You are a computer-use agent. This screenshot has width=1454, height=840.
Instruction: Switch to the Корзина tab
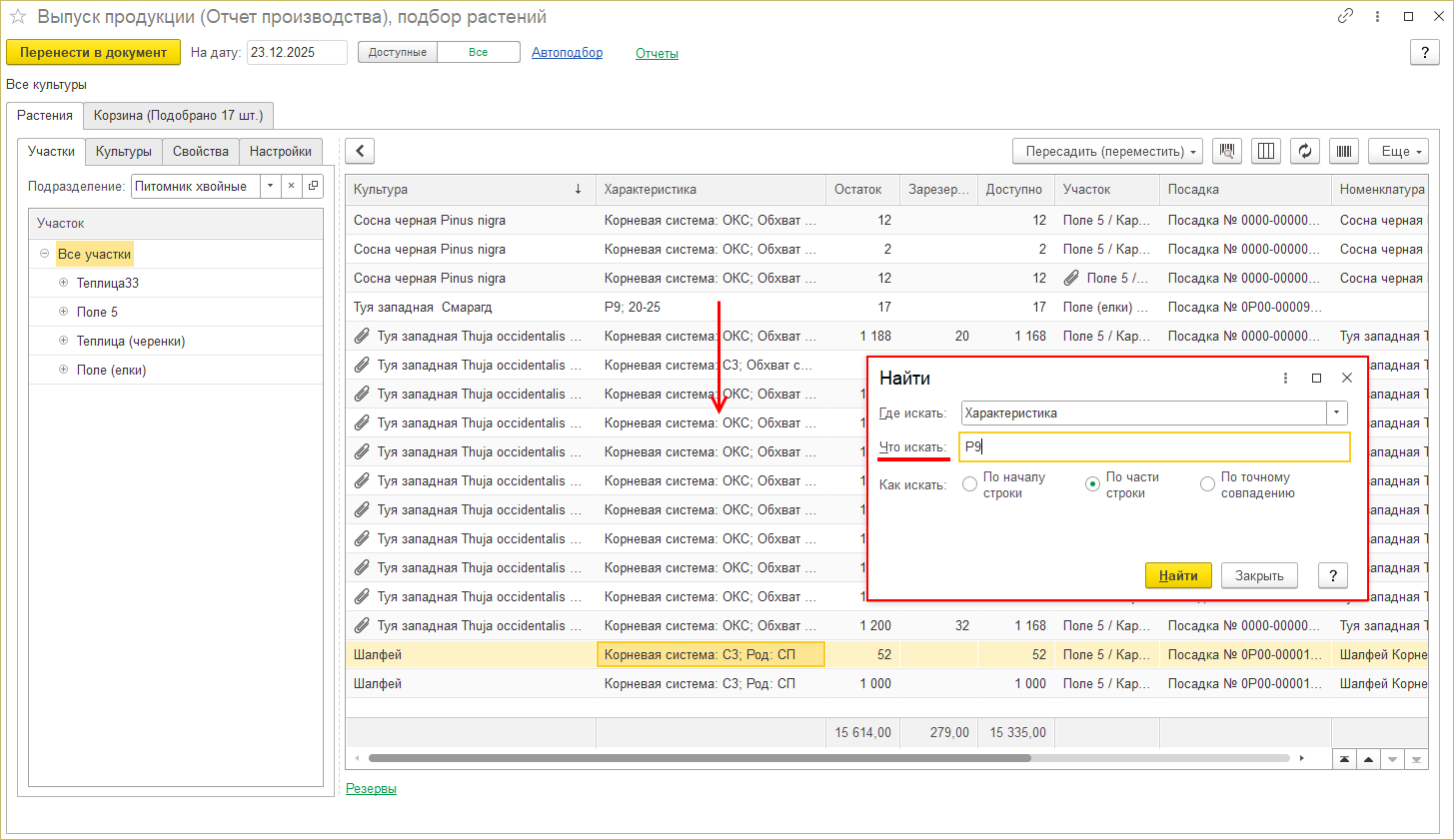[x=178, y=116]
